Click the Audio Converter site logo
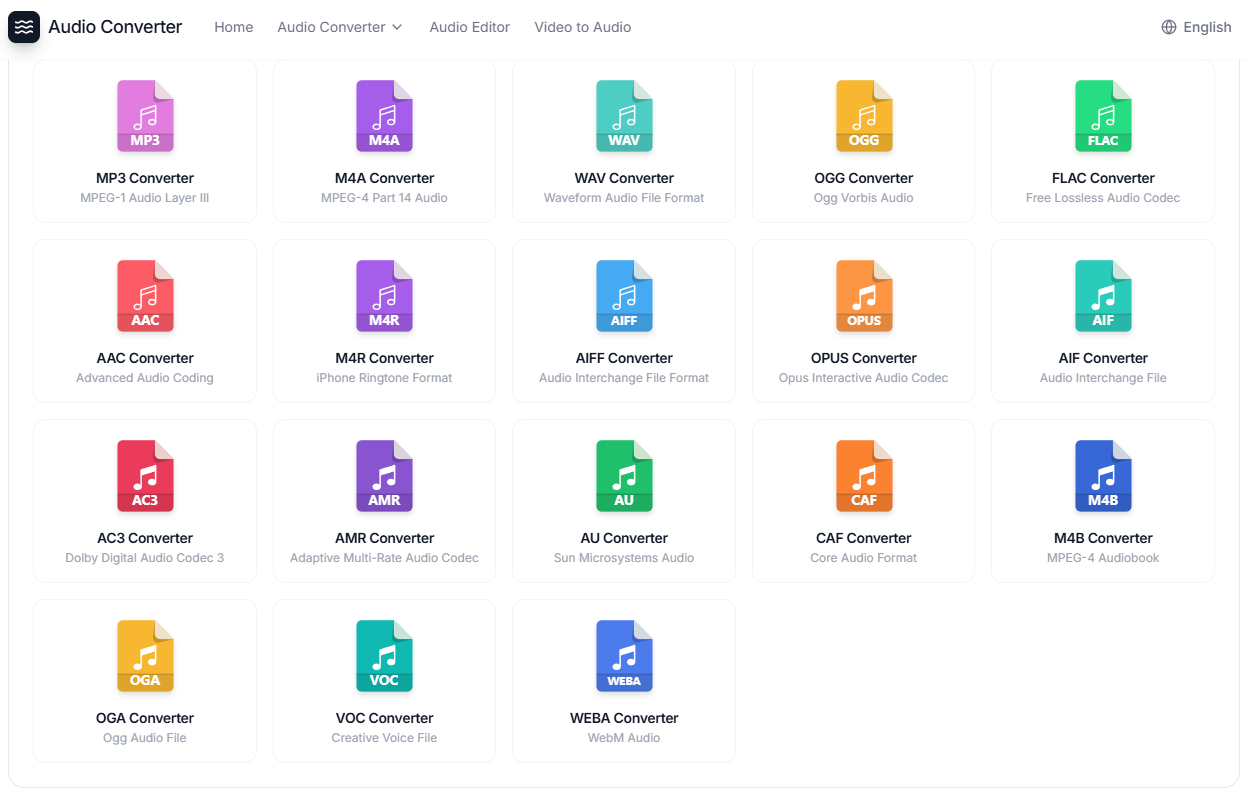This screenshot has width=1247, height=797. (95, 27)
